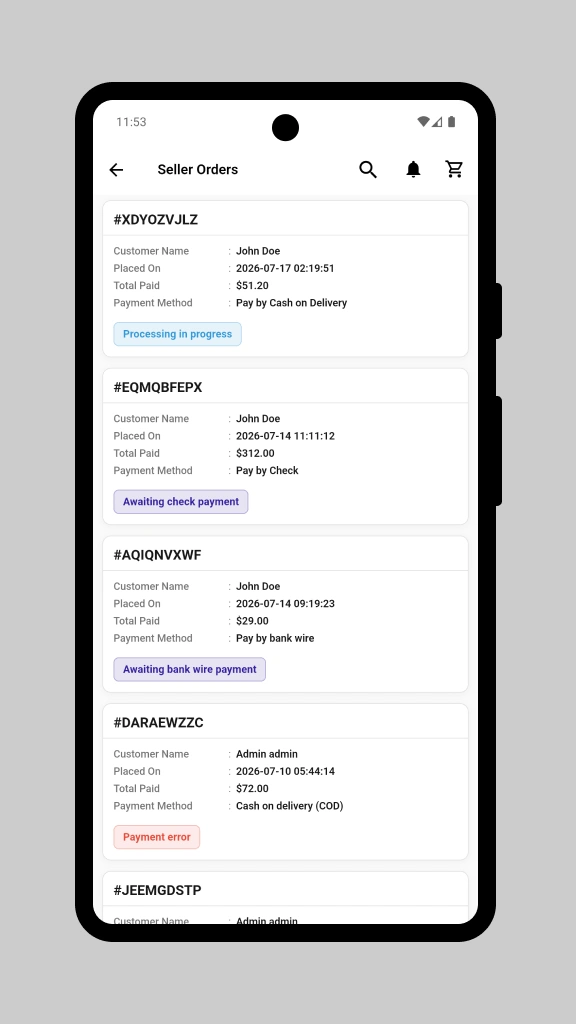Tap the Wi-Fi status icon
This screenshot has width=576, height=1024.
click(423, 121)
